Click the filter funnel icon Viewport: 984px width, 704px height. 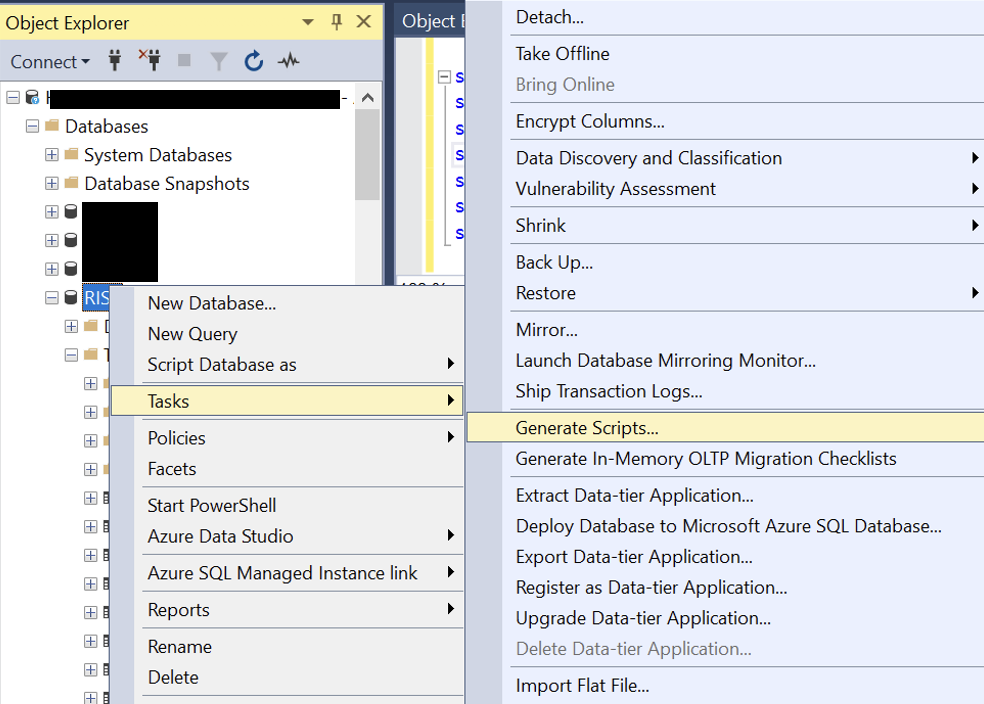click(219, 61)
